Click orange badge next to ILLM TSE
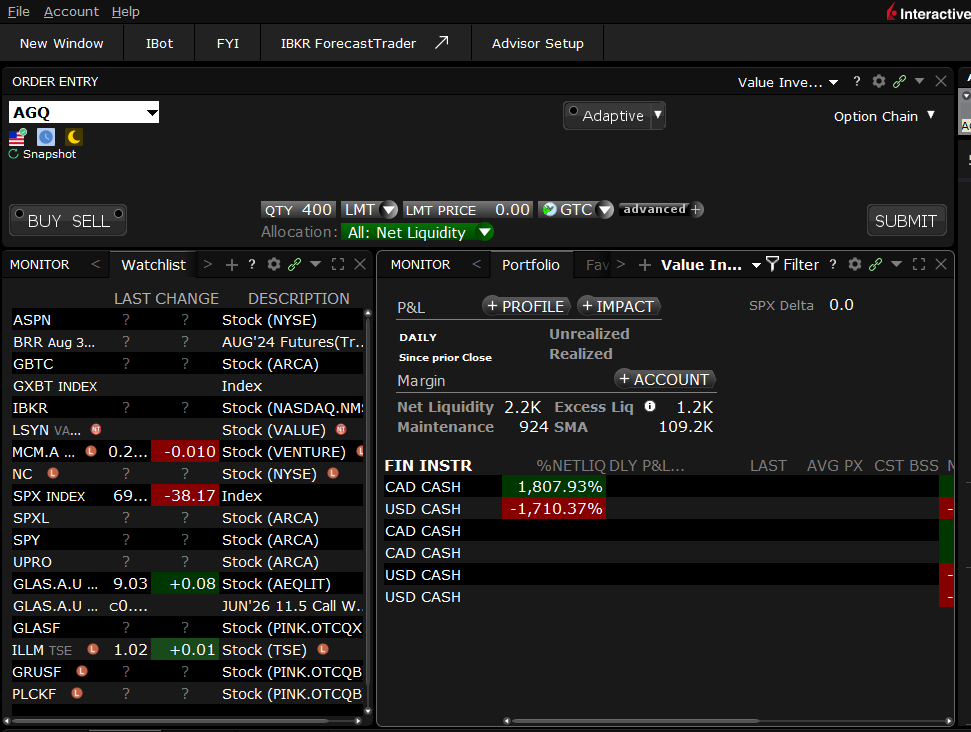 point(93,649)
